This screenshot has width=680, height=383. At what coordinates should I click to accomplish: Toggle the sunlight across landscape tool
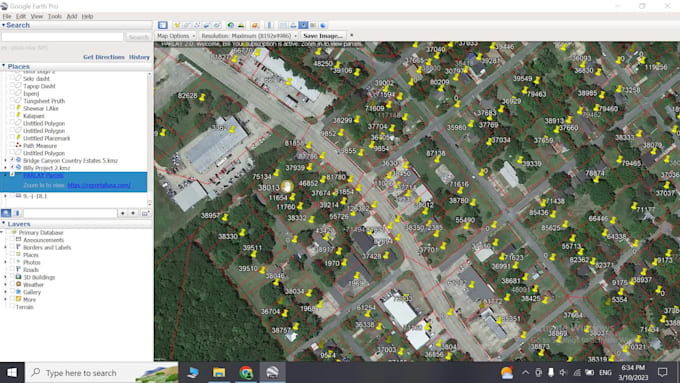coord(241,25)
